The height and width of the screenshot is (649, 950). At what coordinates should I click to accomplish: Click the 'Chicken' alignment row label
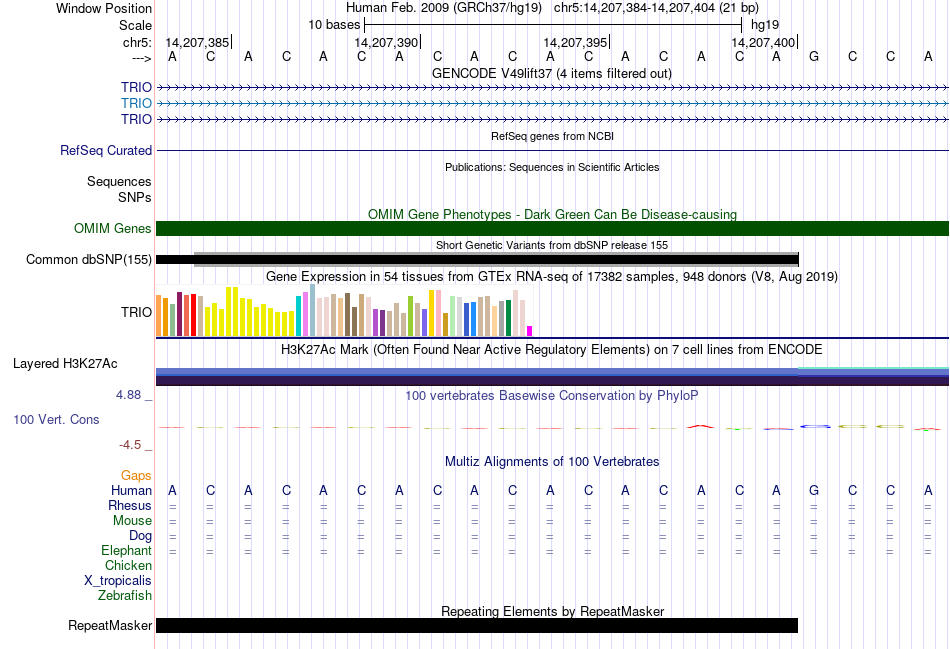[128, 565]
